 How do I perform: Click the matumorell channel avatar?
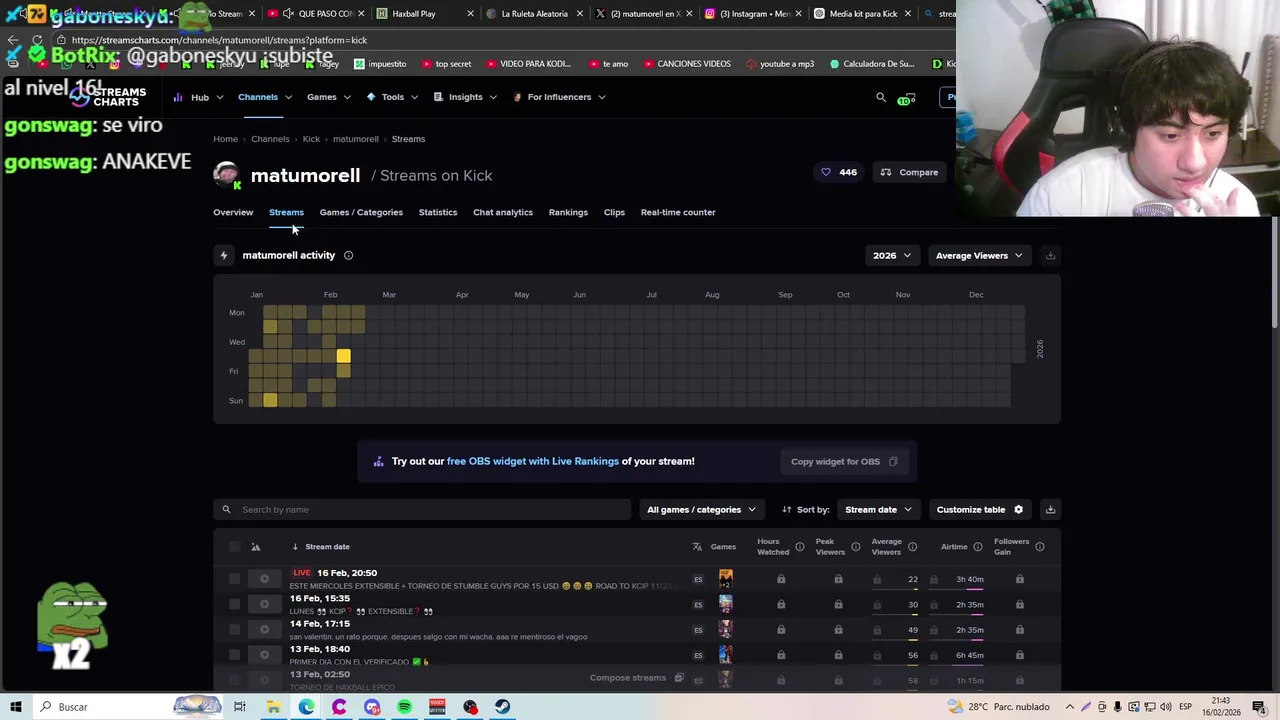(226, 175)
